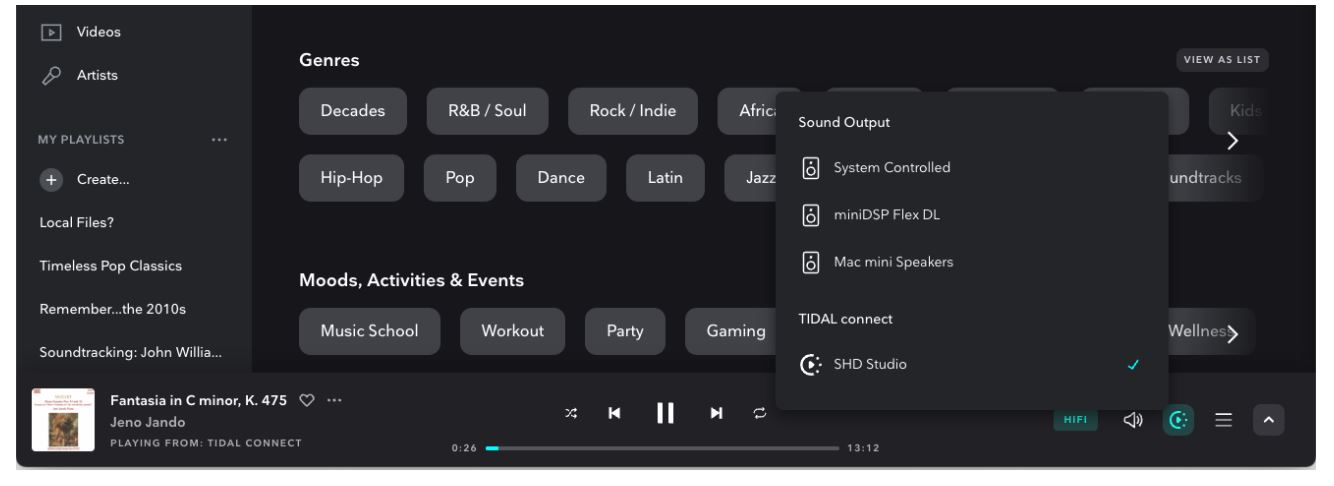Click the HIFI quality badge
Image resolution: width=1334 pixels, height=486 pixels.
[x=1075, y=421]
